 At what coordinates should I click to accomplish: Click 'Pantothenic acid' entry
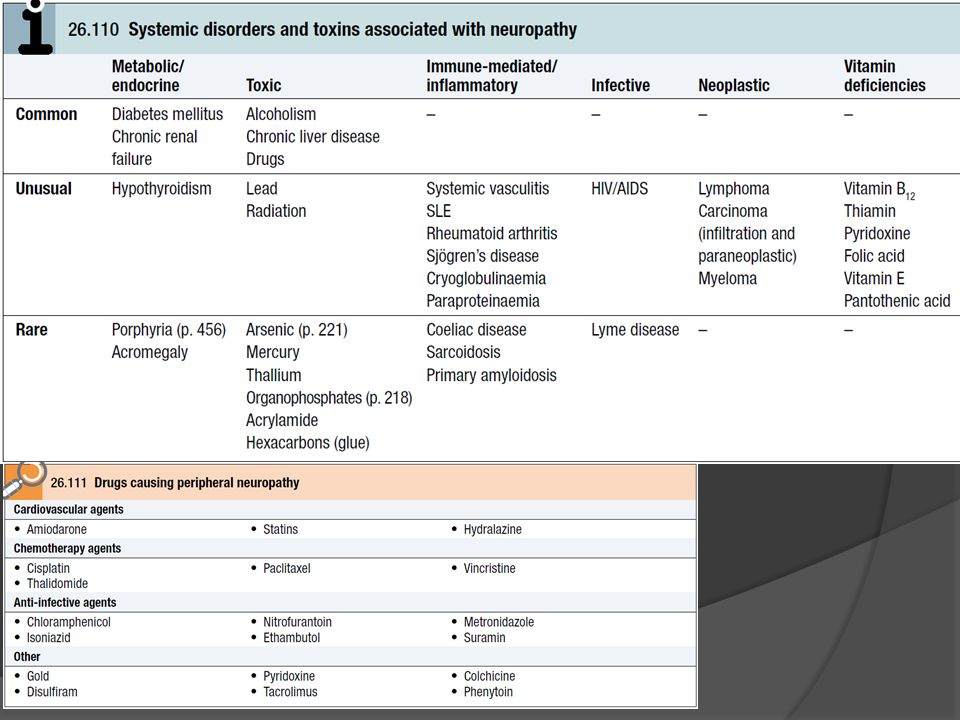click(897, 301)
